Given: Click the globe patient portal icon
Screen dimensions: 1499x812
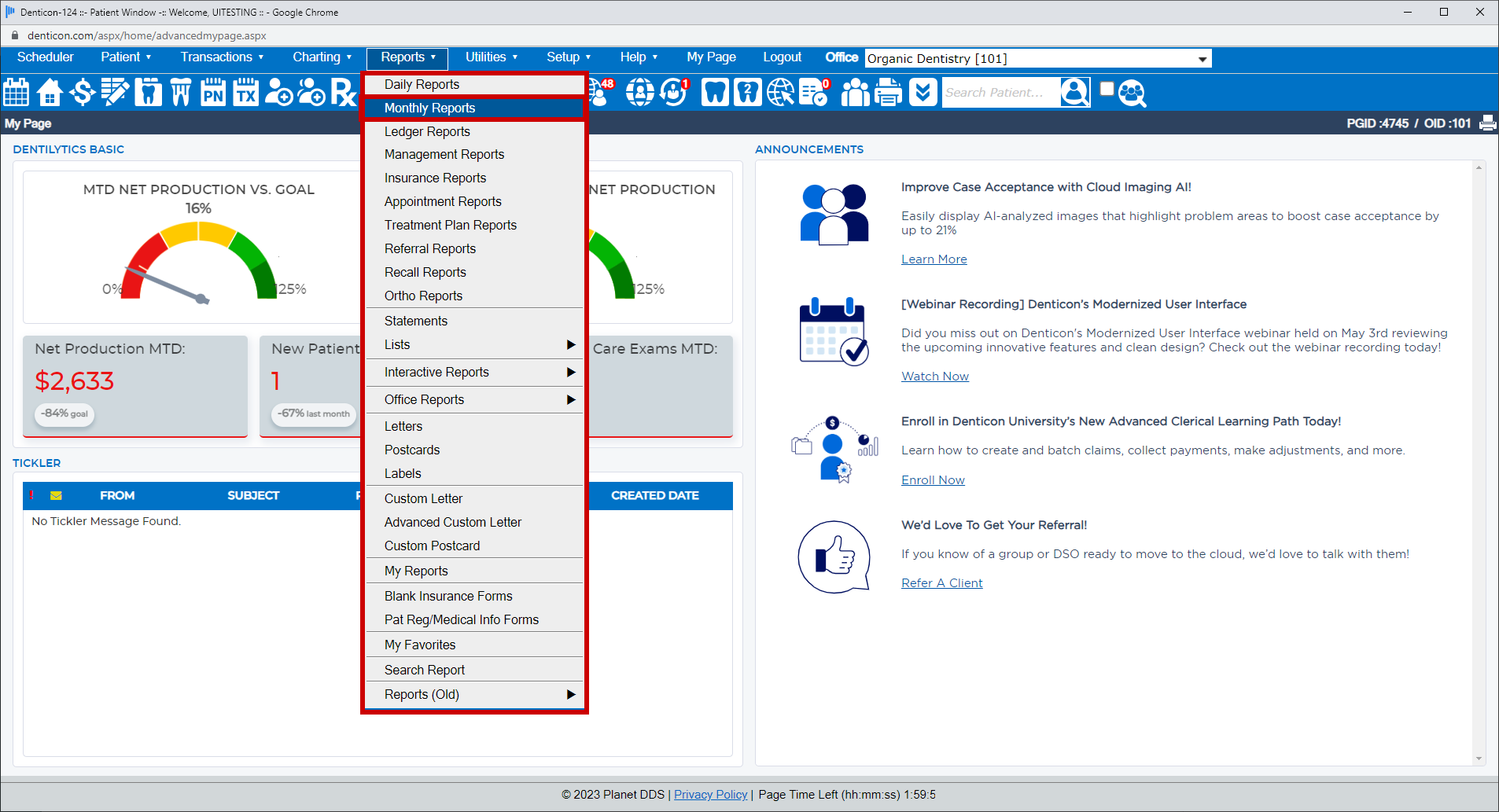Looking at the screenshot, I should (639, 92).
